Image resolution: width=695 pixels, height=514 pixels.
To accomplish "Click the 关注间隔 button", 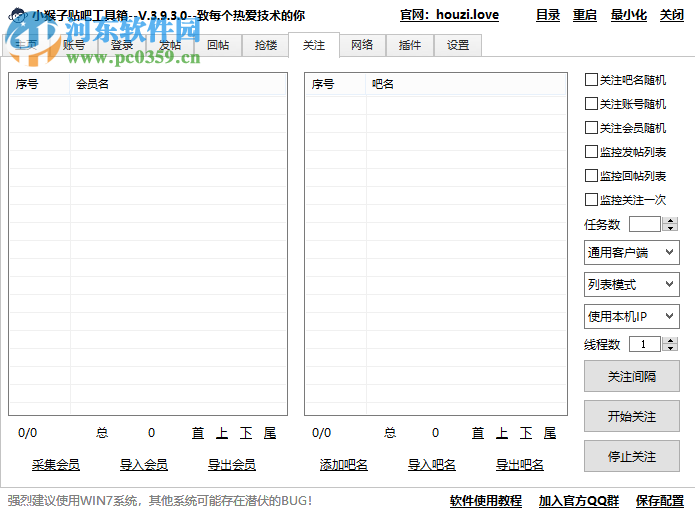I will (x=632, y=376).
